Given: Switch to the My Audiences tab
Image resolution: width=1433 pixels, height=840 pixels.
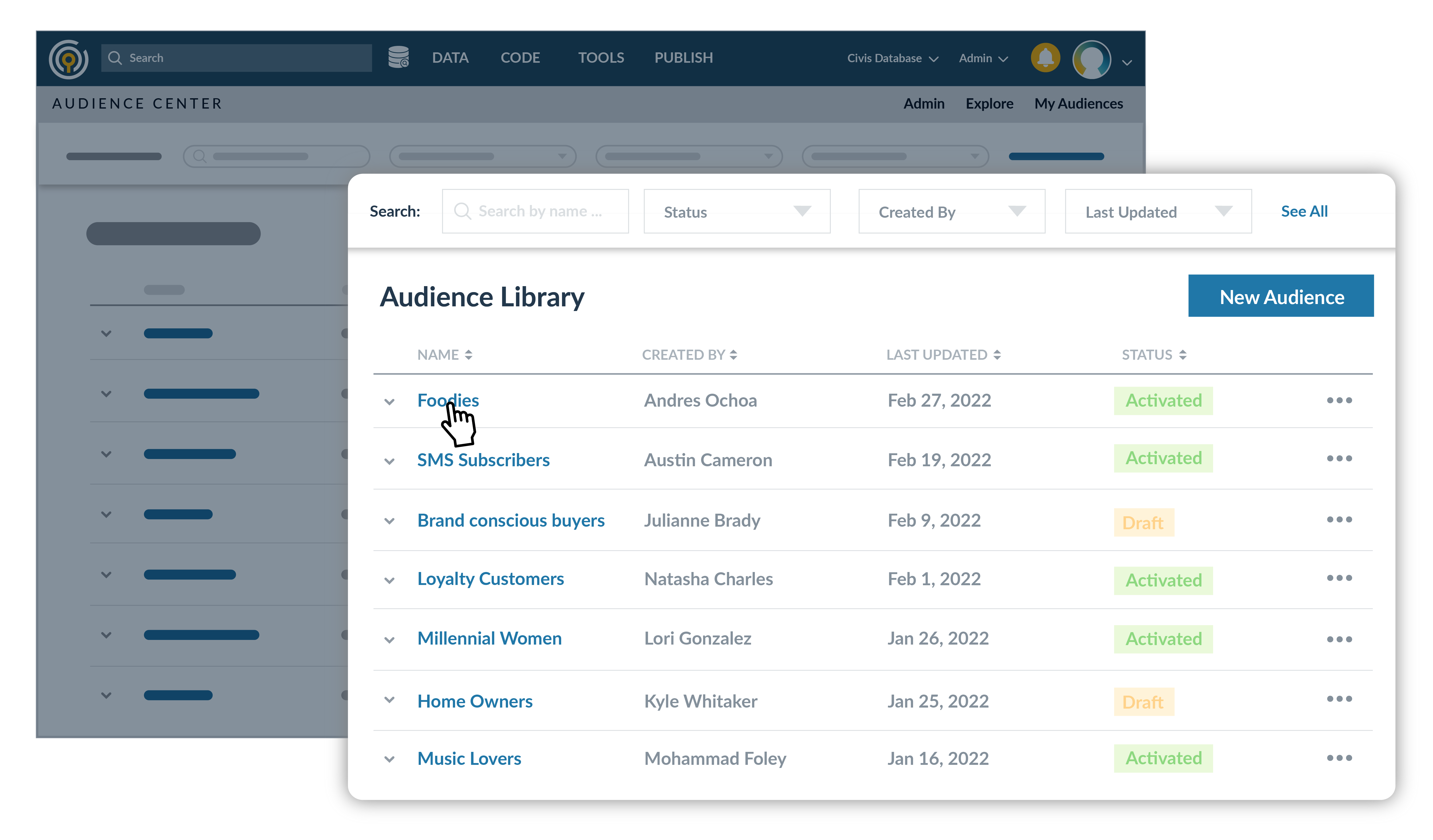Looking at the screenshot, I should click(x=1079, y=103).
